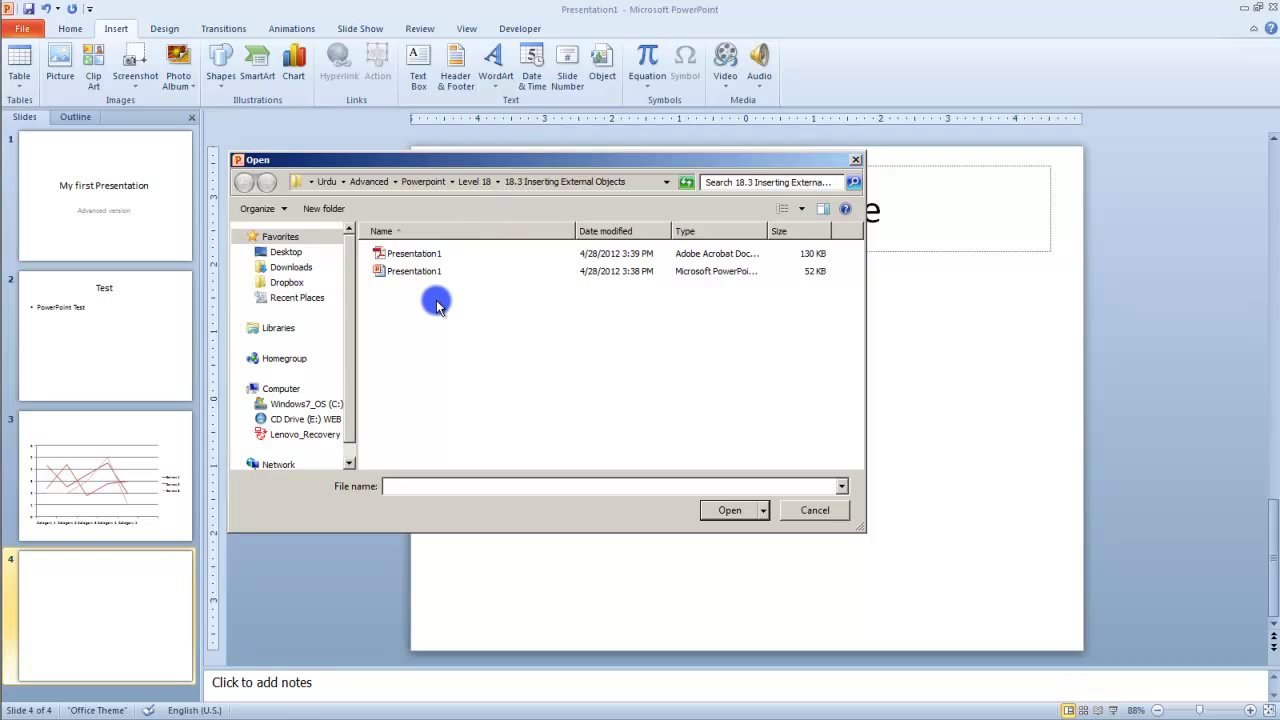Switch to the Slide Show tab
This screenshot has height=720, width=1280.
[360, 29]
